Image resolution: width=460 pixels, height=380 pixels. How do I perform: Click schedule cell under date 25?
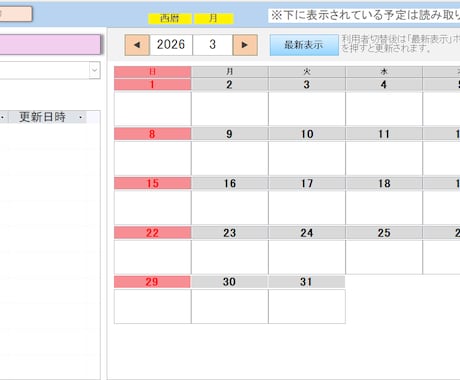(384, 257)
